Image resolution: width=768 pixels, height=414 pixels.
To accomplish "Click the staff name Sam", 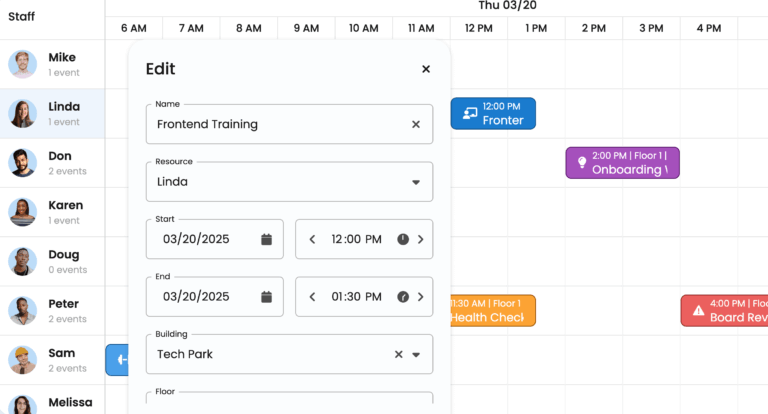I will 62,353.
